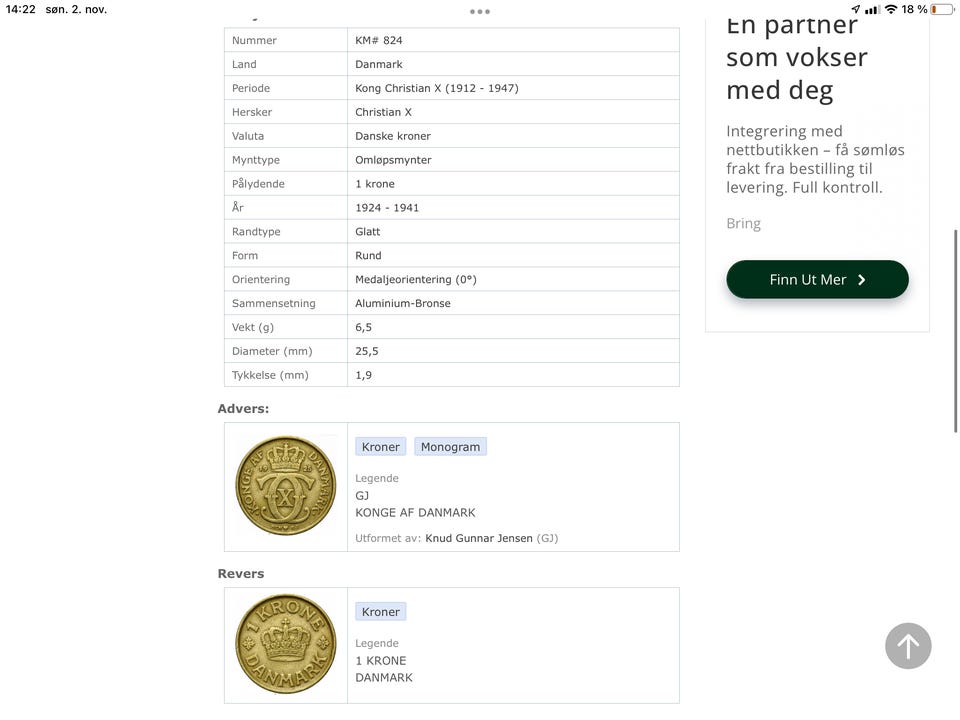Tap the status bar clock showing 14:22
The height and width of the screenshot is (720, 960).
pyautogui.click(x=20, y=9)
